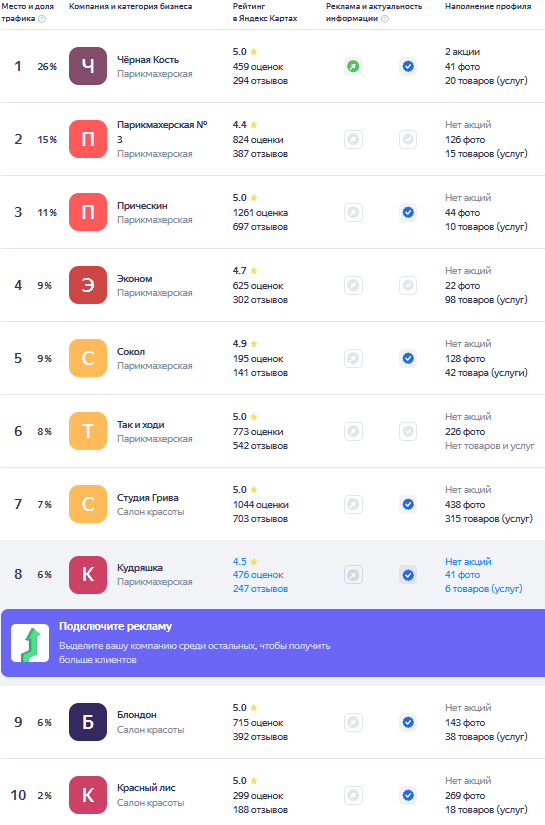Open Кудряшка's '247 отзывов' reviews link
Screen dimensions: 545x825
coord(260,589)
